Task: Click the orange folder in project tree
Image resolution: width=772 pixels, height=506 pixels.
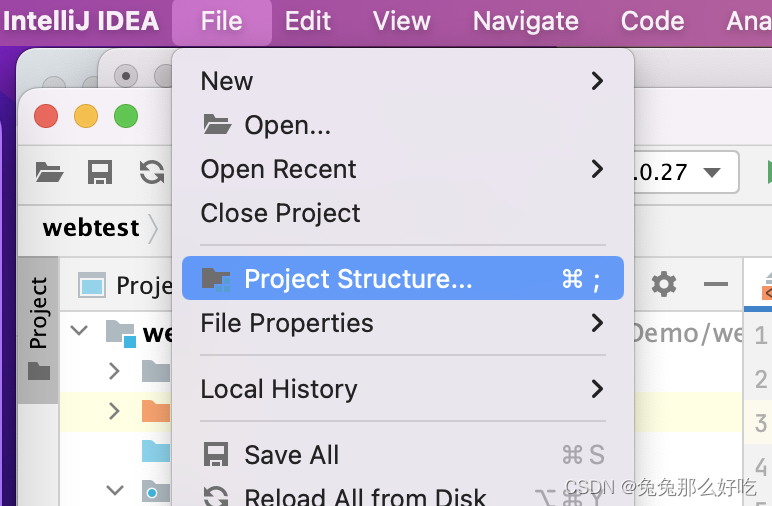Action: tap(156, 411)
